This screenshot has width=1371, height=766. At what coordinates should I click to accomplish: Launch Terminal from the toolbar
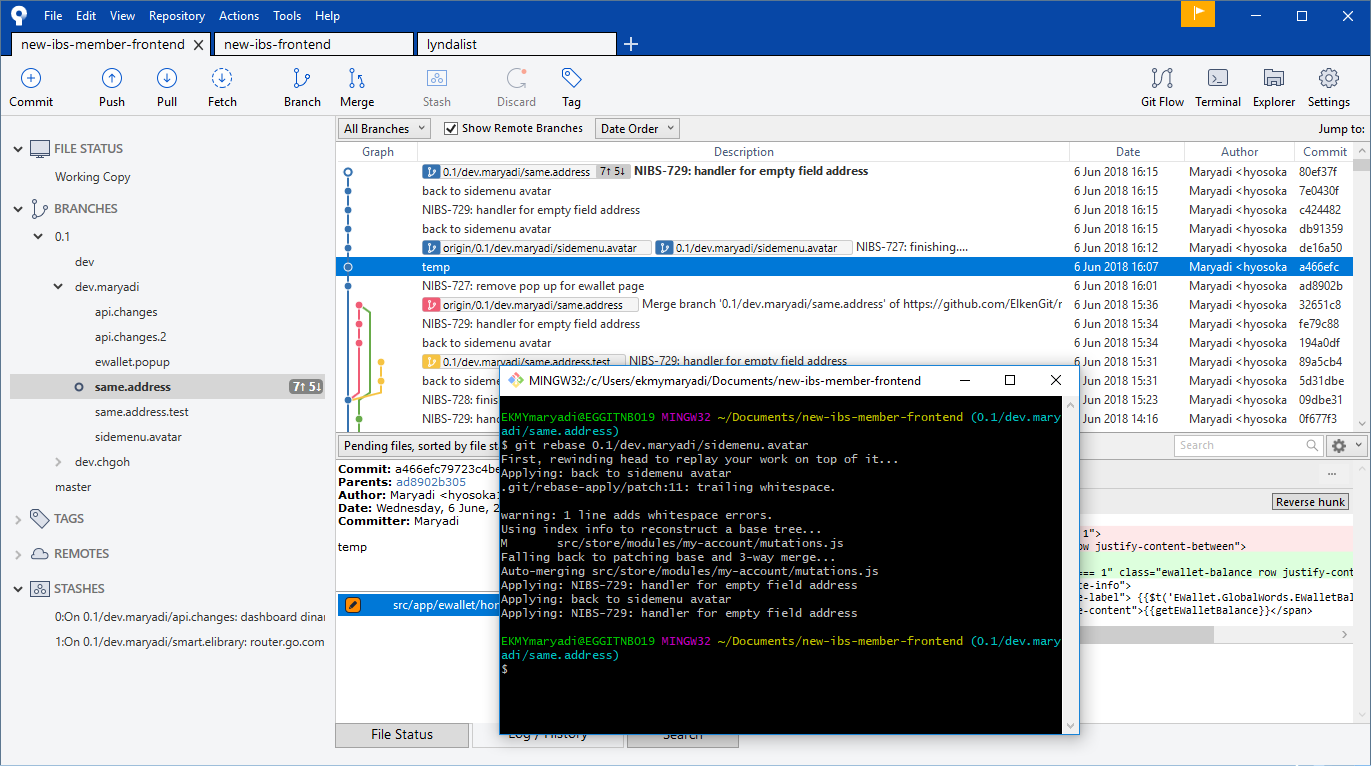pos(1218,78)
